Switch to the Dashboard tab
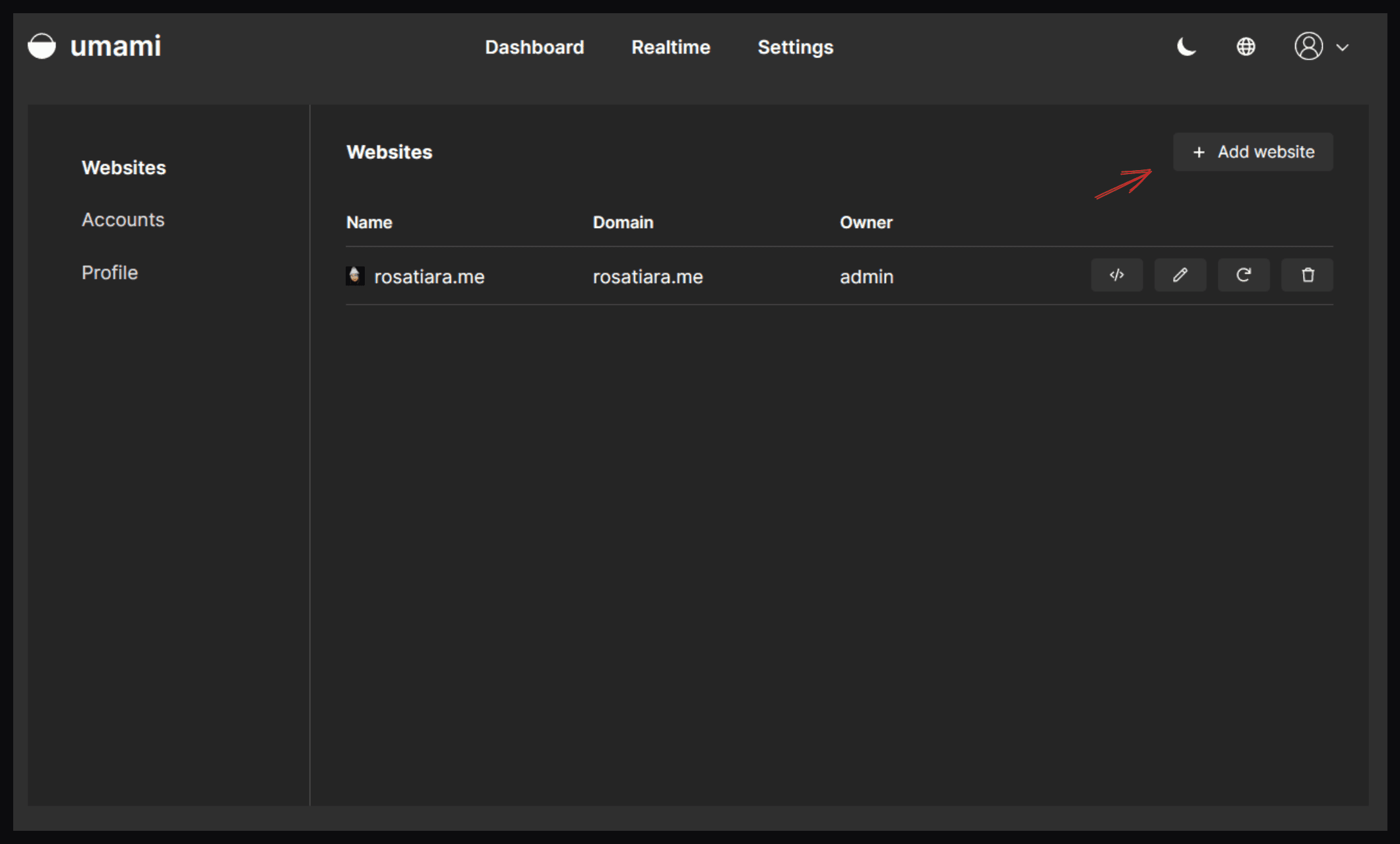The width and height of the screenshot is (1400, 844). pyautogui.click(x=534, y=47)
